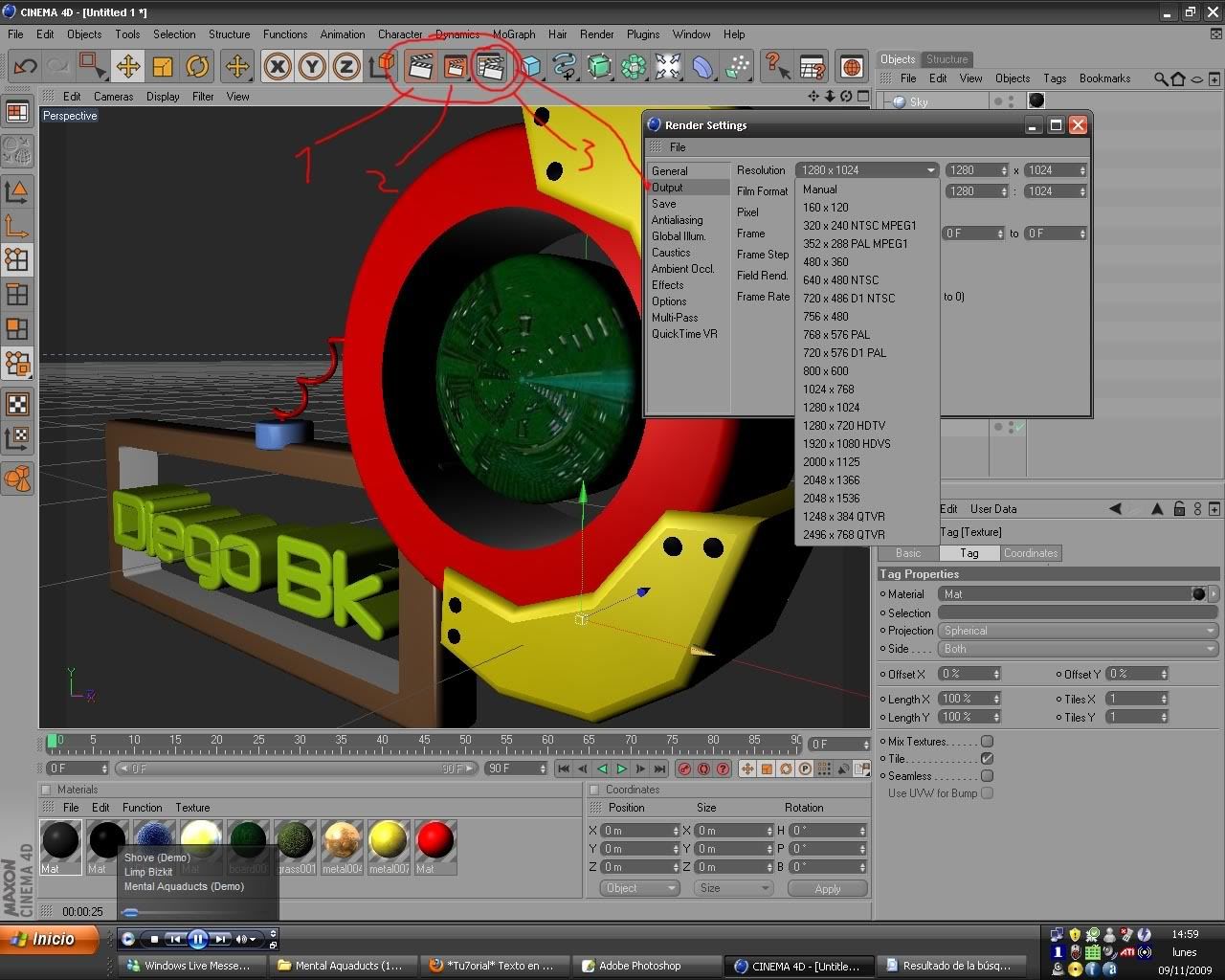This screenshot has width=1225, height=980.
Task: Click the timeline frame range slider
Action: pyautogui.click(x=296, y=768)
